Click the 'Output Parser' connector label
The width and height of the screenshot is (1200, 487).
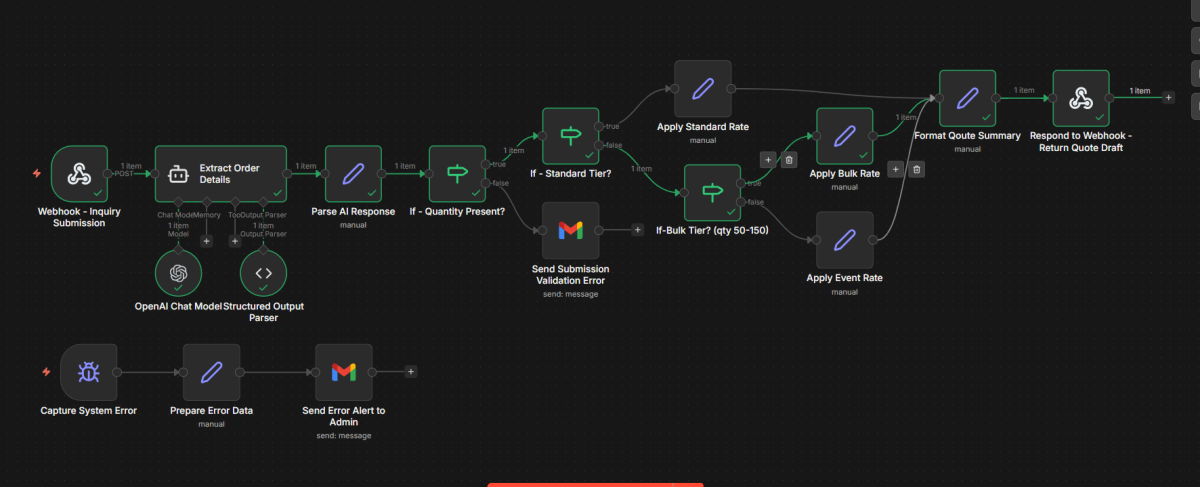tap(263, 214)
